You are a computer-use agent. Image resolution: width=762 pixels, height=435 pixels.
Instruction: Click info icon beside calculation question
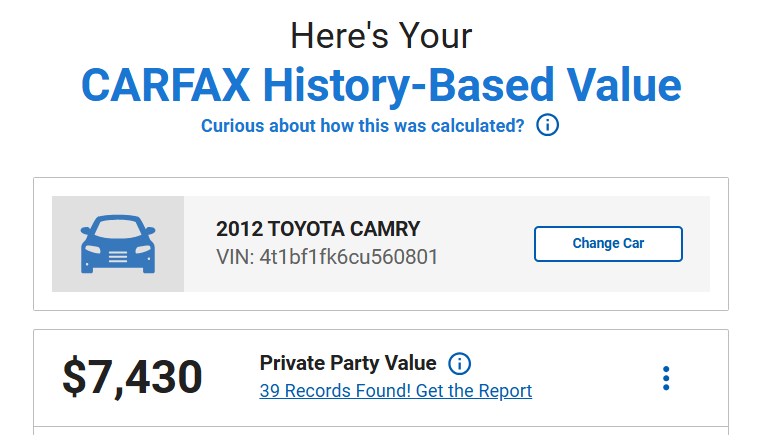(547, 125)
